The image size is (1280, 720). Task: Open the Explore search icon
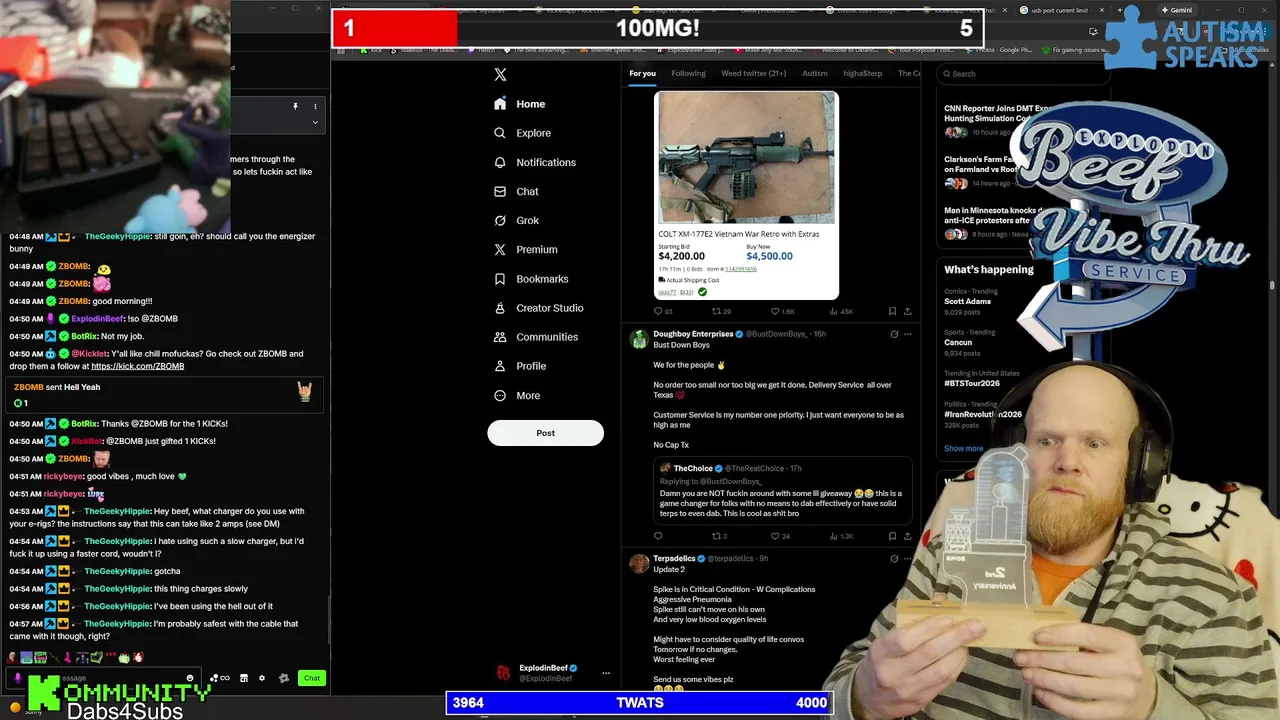pyautogui.click(x=500, y=133)
